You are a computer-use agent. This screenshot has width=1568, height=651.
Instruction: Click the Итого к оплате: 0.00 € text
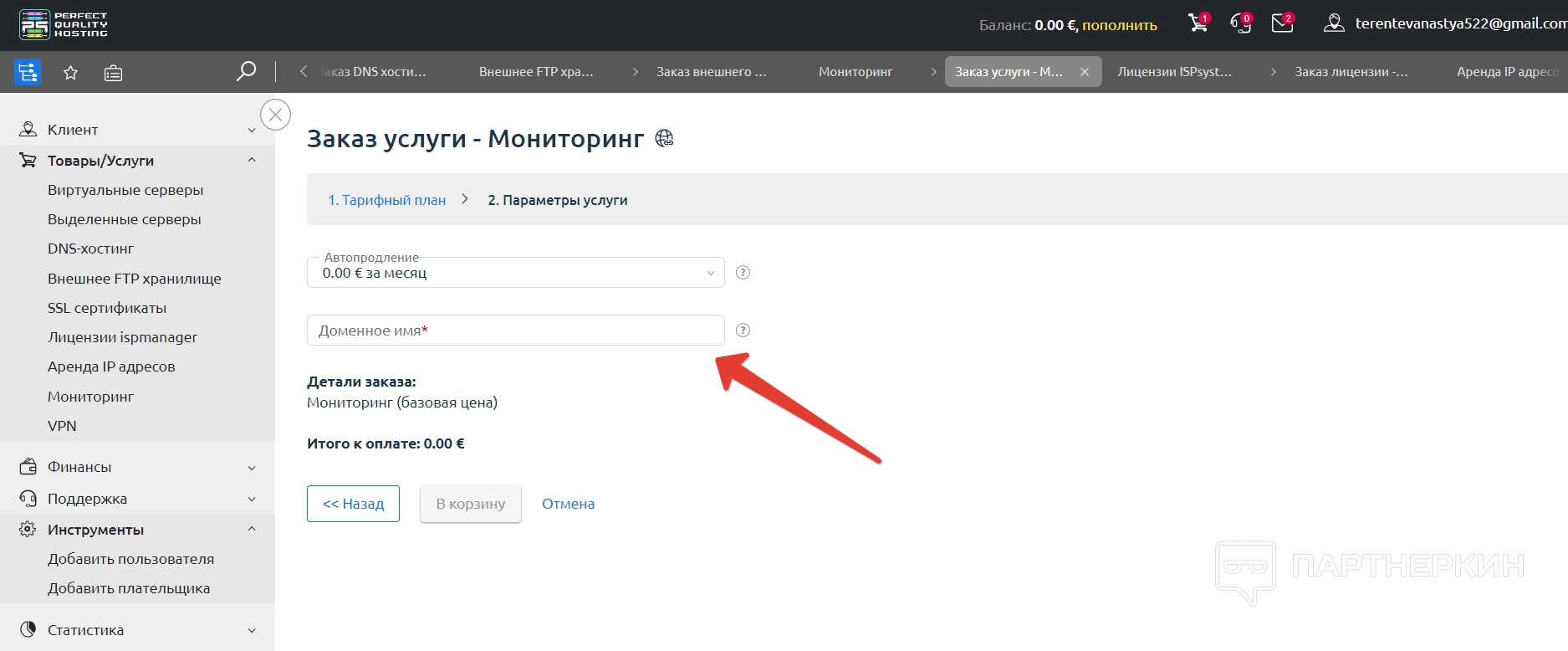[386, 443]
